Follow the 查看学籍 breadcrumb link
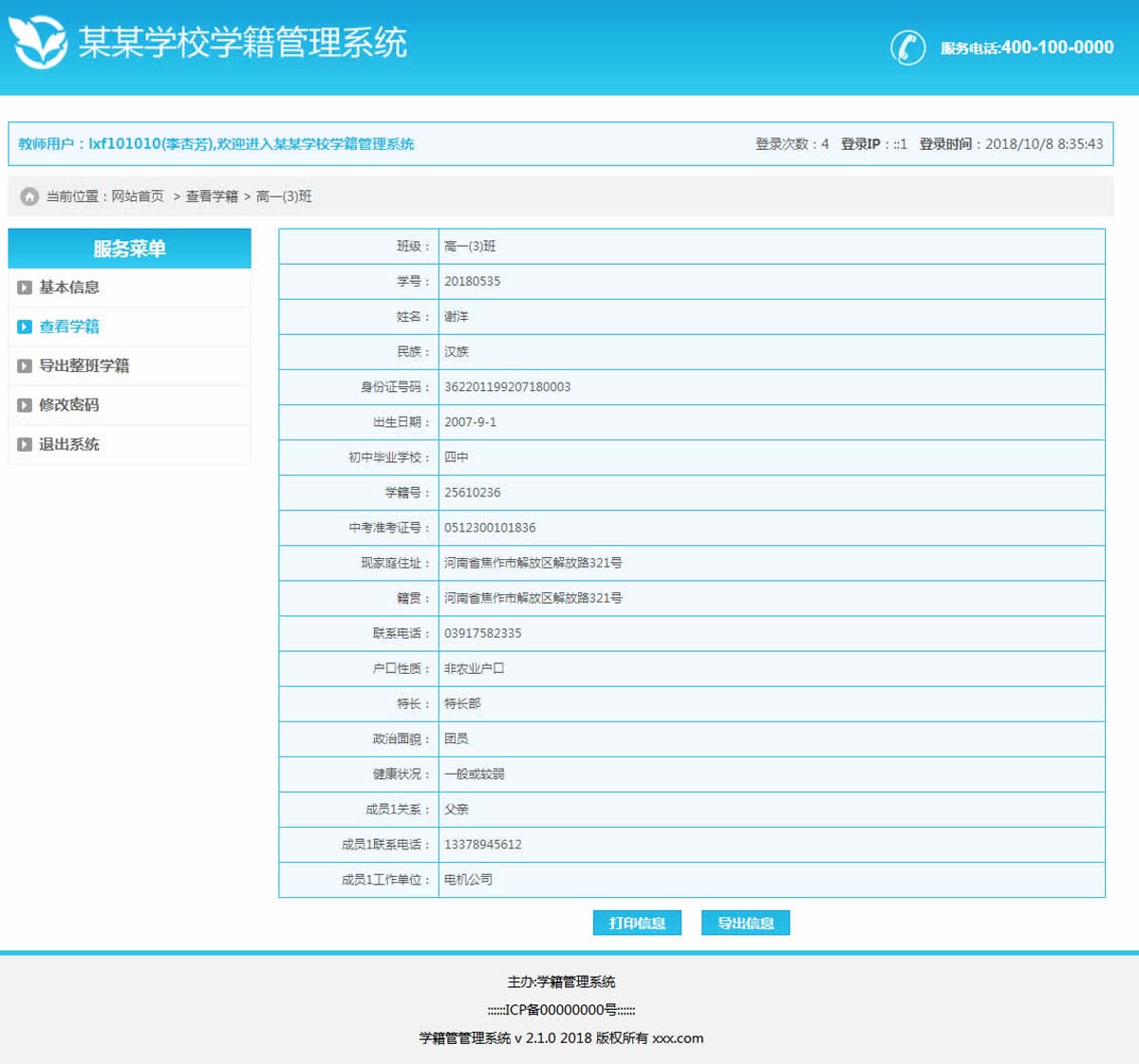 point(212,196)
